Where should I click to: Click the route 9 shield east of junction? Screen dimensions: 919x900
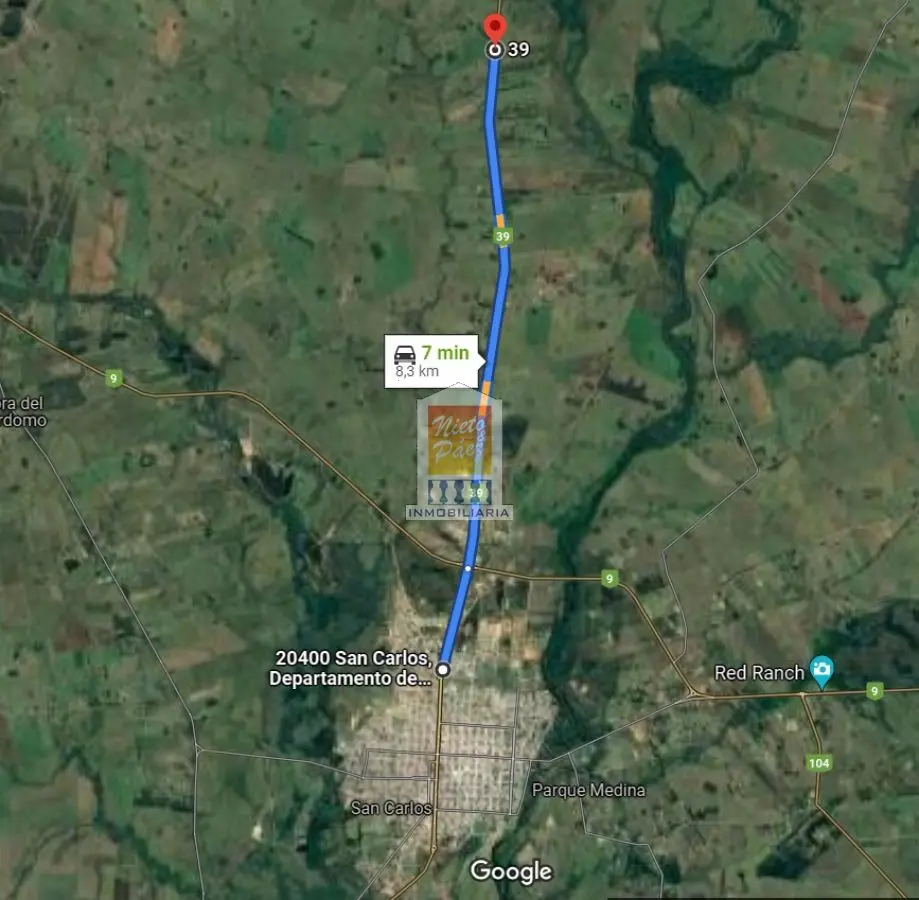pyautogui.click(x=610, y=579)
